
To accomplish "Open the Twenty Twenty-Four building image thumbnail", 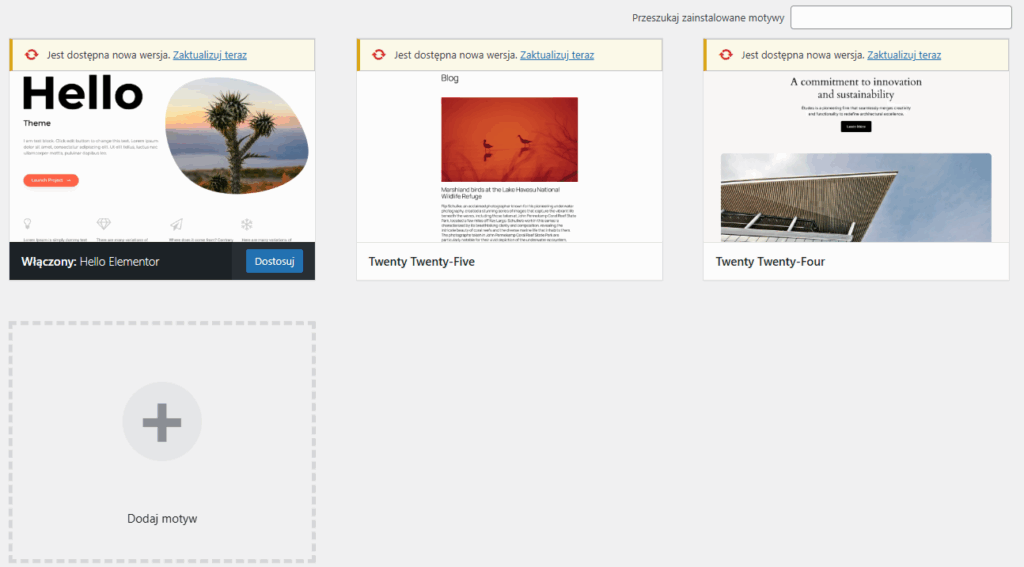I will click(x=856, y=197).
